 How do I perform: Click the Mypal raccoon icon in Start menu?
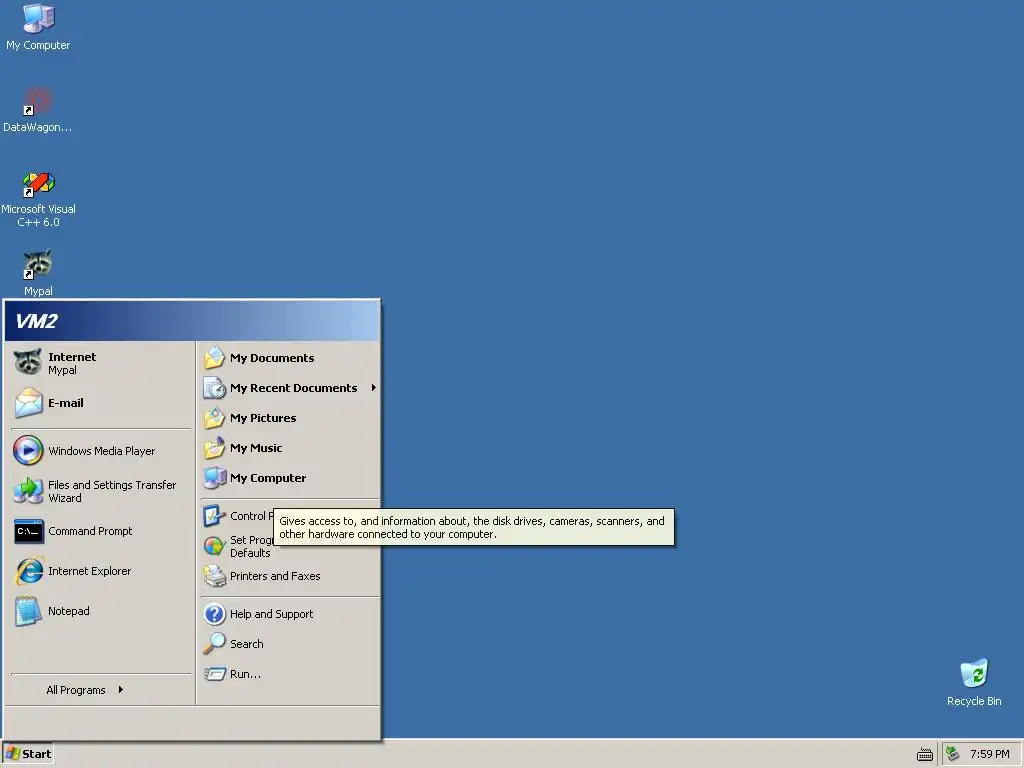(x=28, y=362)
